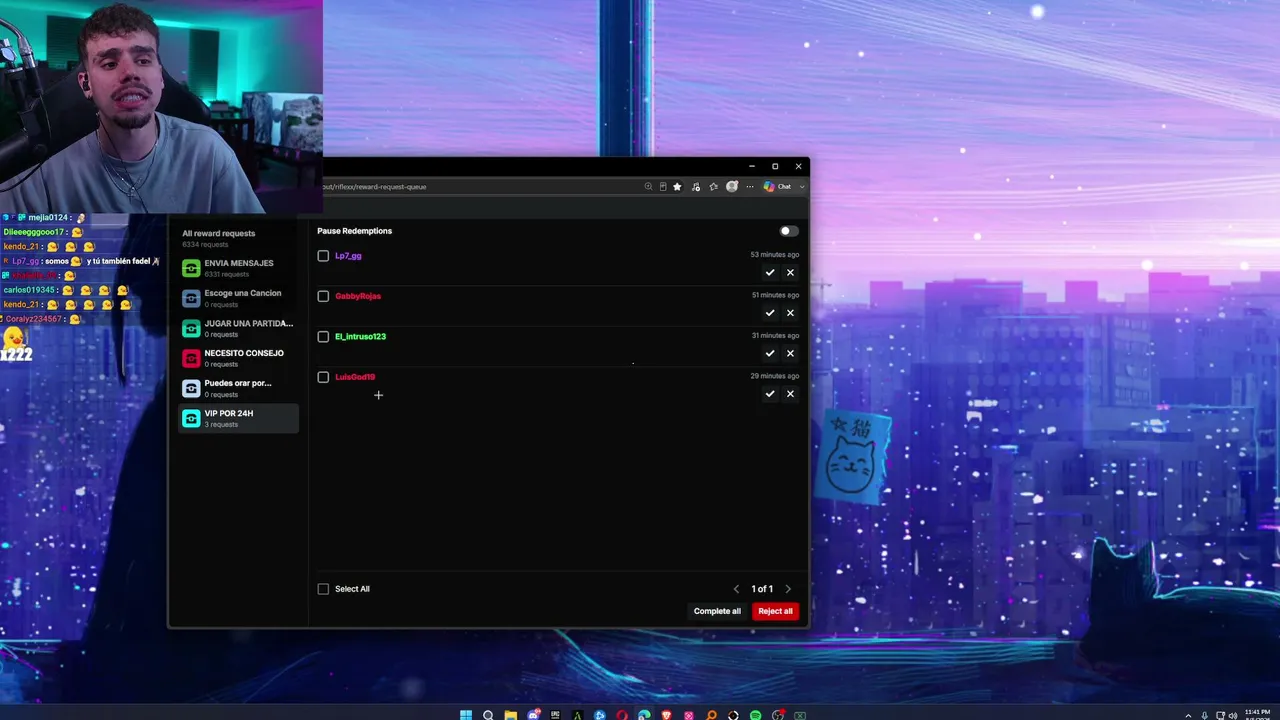
Task: Click the red Reject all button
Action: click(x=775, y=611)
